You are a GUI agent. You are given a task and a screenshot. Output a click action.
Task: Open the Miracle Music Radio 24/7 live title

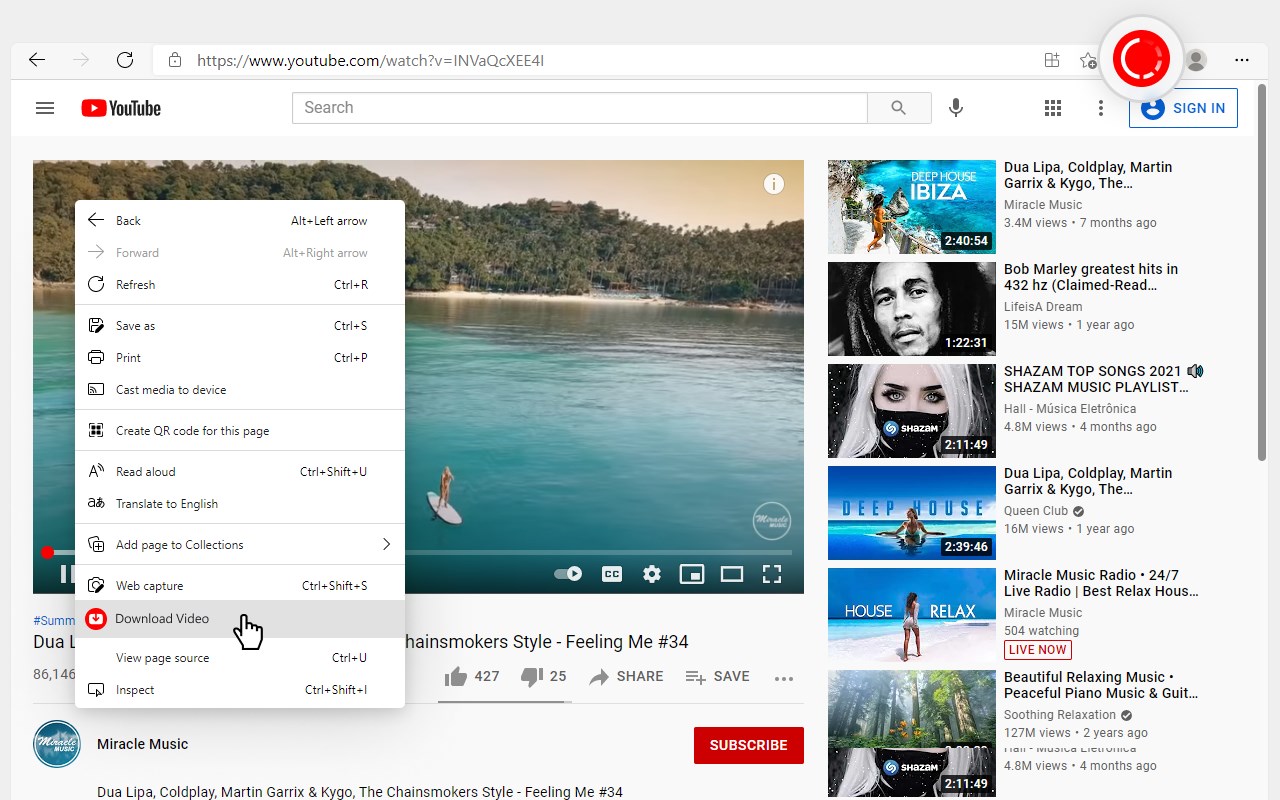pyautogui.click(x=1102, y=583)
